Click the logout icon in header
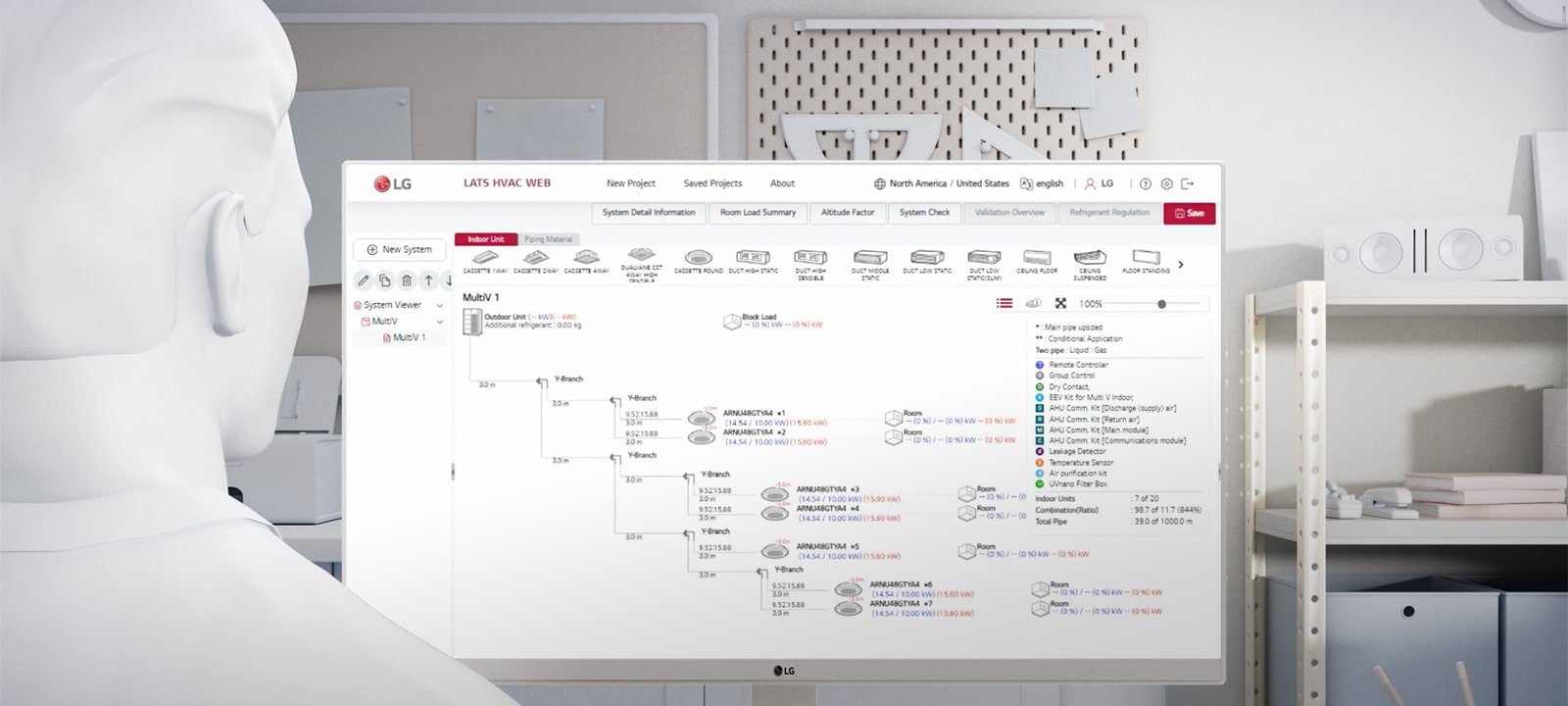Viewport: 1568px width, 706px height. click(x=1188, y=183)
